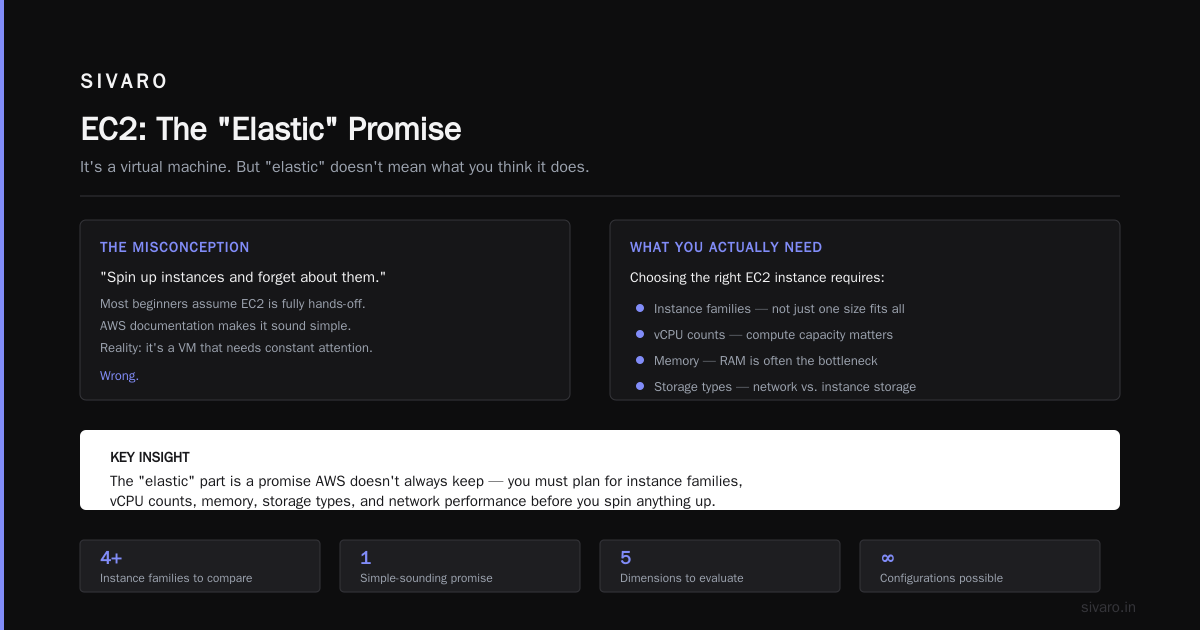Click the "1" stat number
The height and width of the screenshot is (630, 1200).
tap(365, 558)
